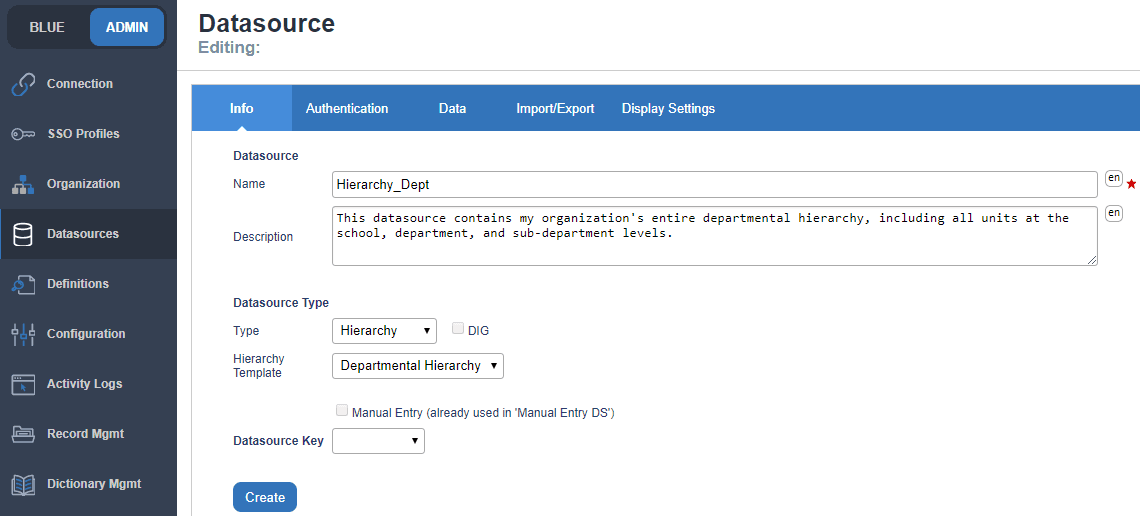Click the Create button
Screen dimensions: 1140x516
click(265, 497)
